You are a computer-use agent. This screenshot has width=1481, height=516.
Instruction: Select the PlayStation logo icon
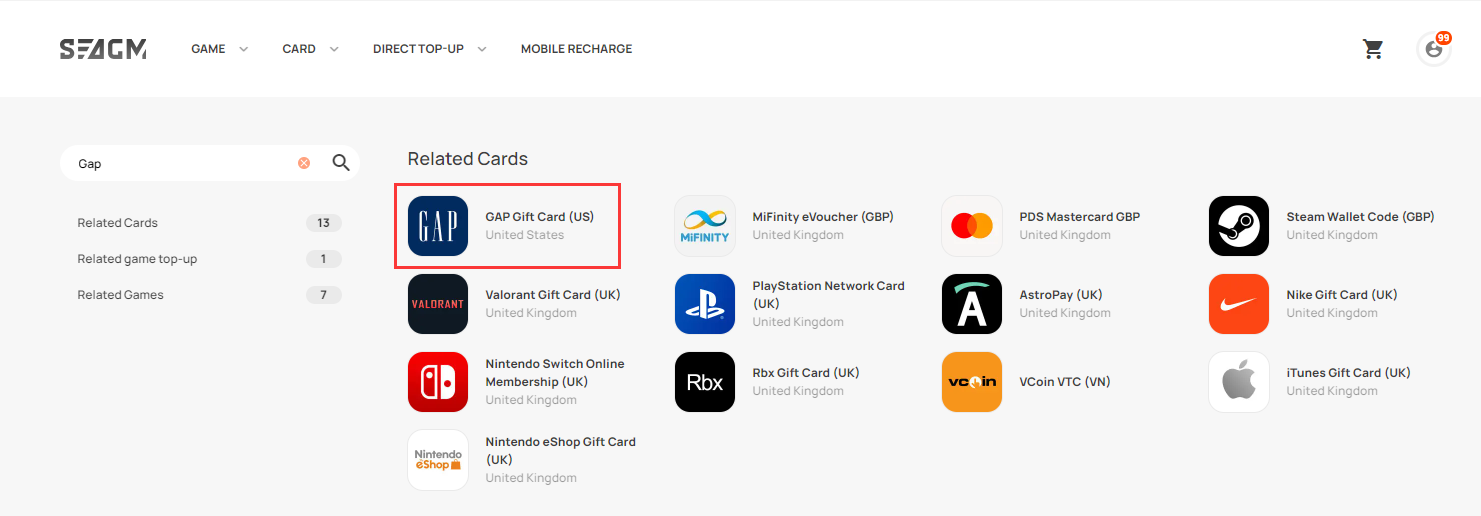click(705, 304)
